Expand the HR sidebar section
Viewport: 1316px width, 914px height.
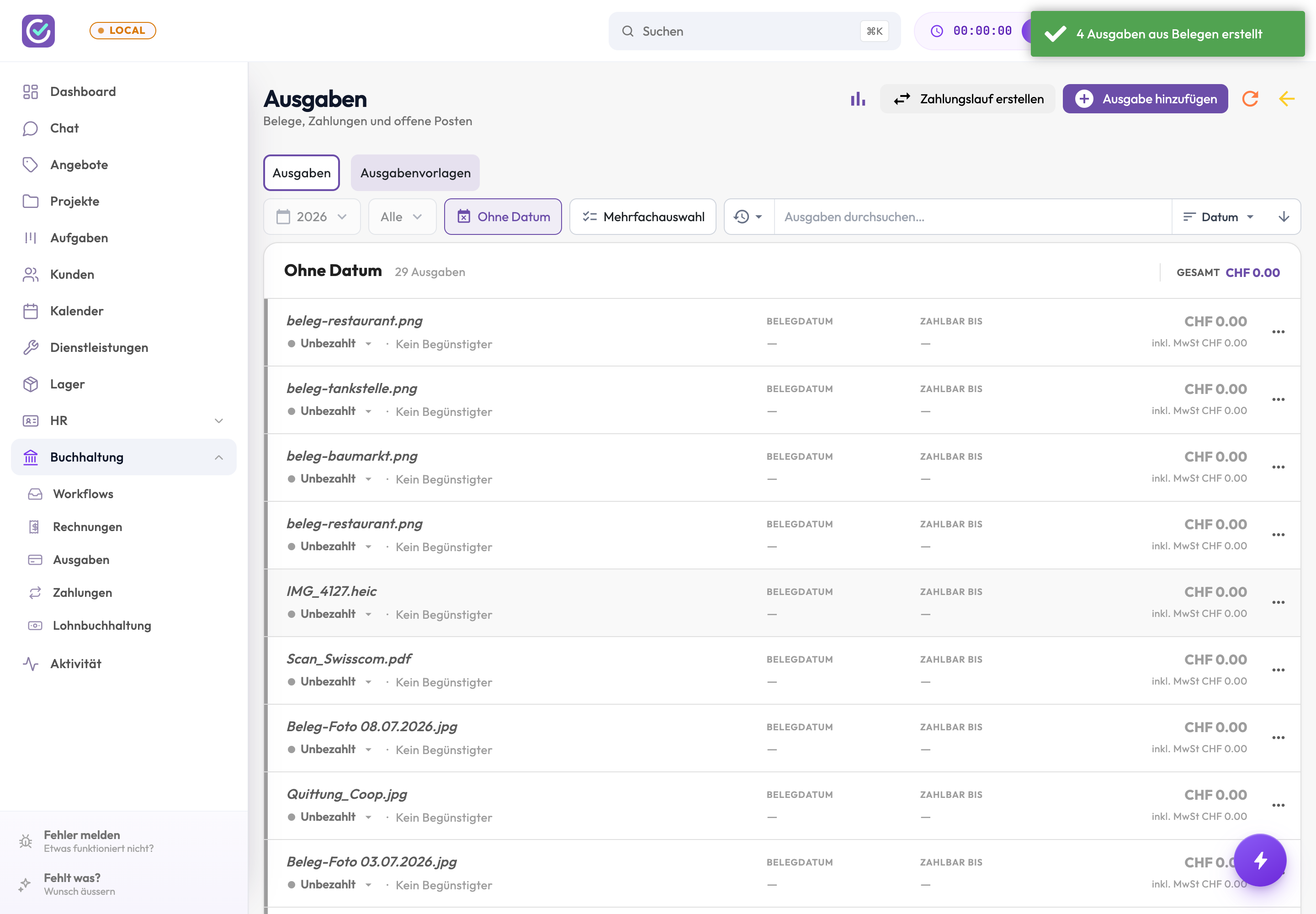124,421
